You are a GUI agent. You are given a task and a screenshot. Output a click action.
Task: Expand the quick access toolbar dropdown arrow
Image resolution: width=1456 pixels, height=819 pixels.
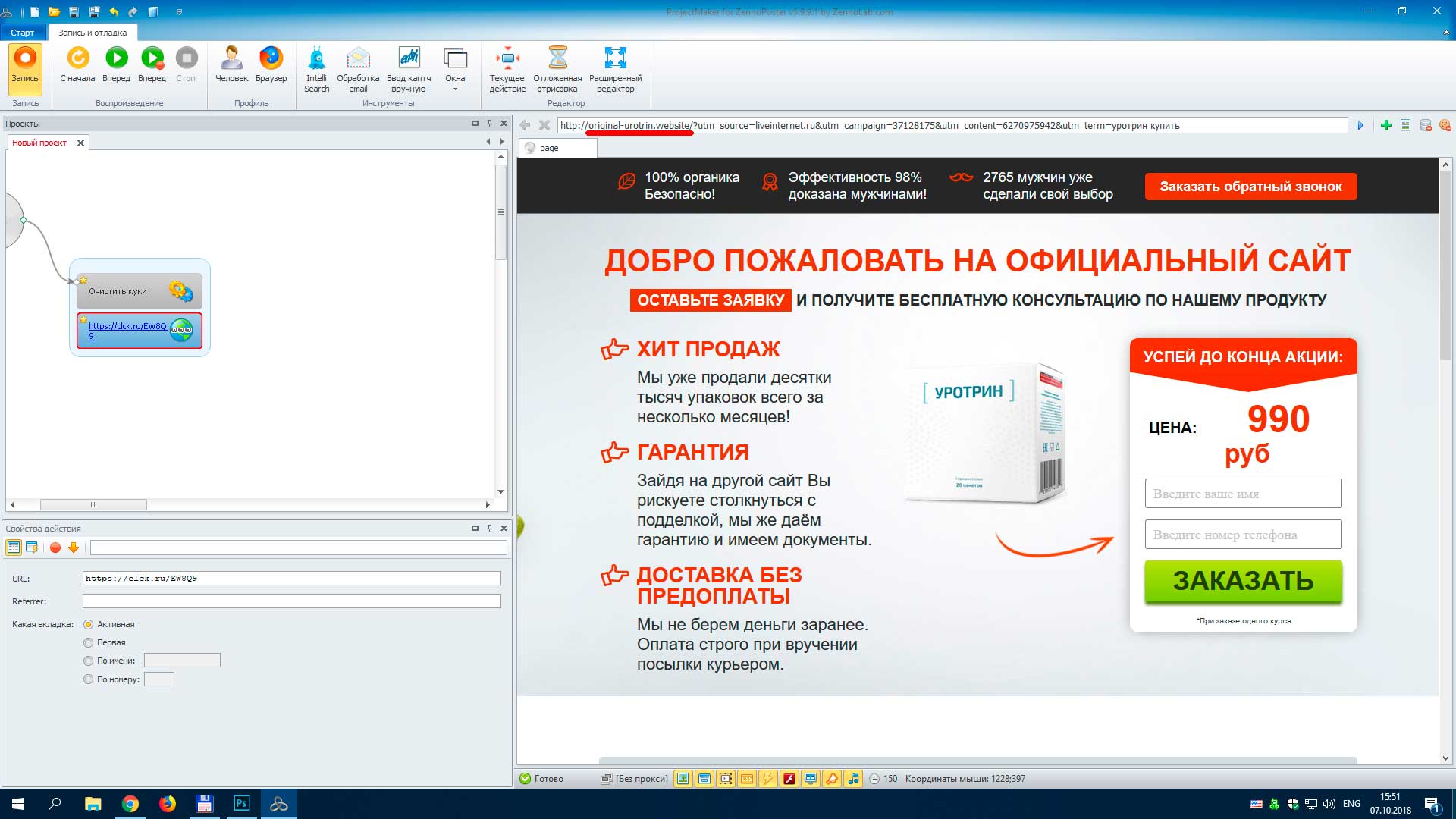click(179, 11)
